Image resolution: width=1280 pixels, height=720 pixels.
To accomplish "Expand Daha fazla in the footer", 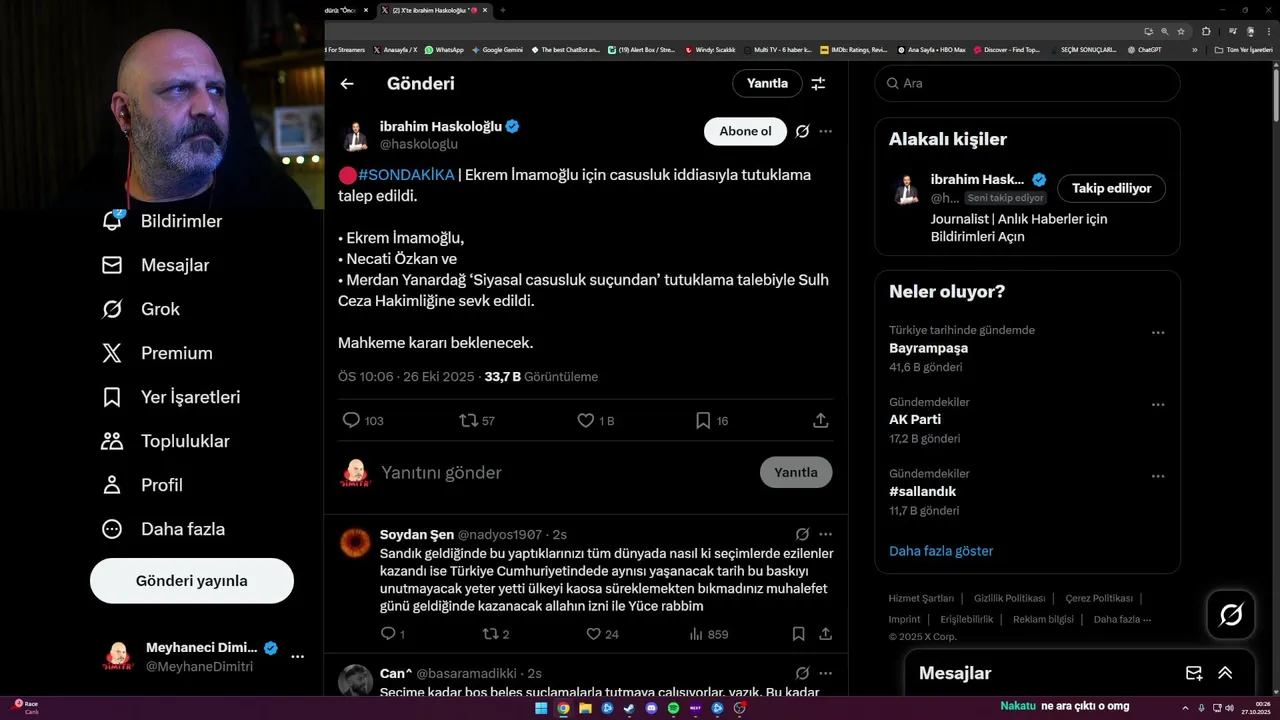I will [1122, 619].
